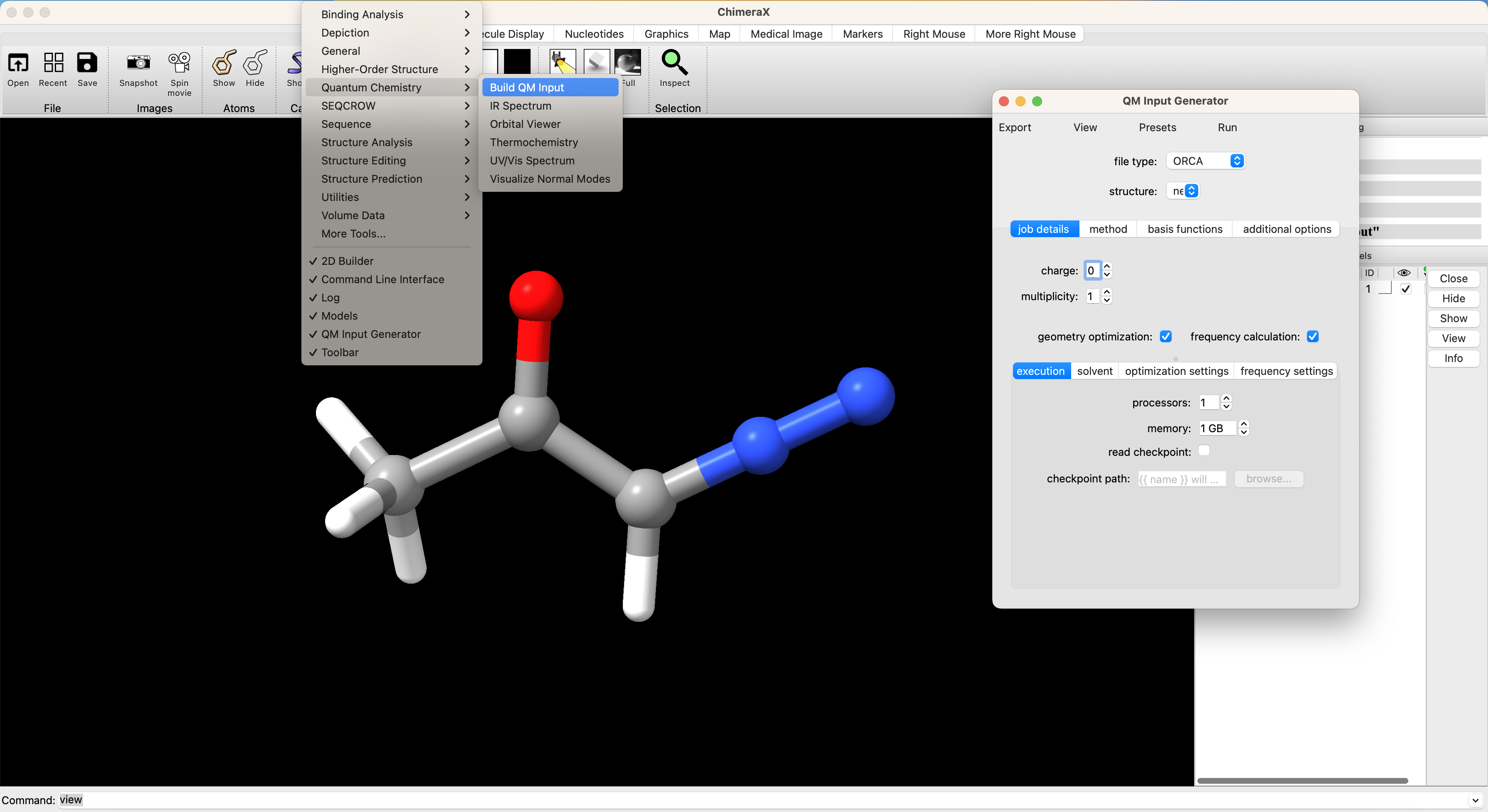The width and height of the screenshot is (1488, 812).
Task: Click the Hide button in Models panel
Action: [1454, 298]
